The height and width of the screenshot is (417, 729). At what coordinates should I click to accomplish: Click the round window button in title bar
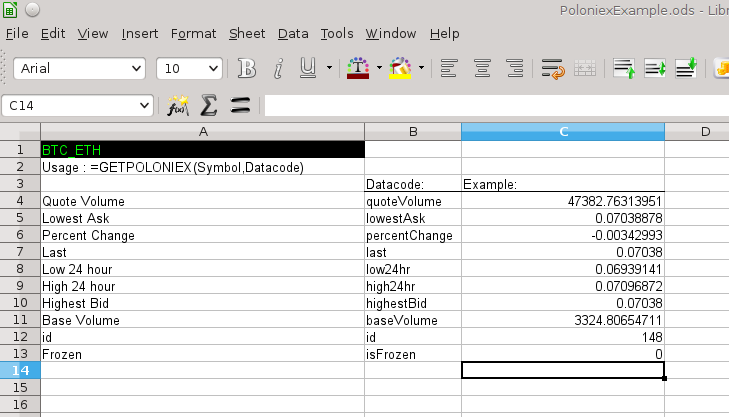point(32,9)
